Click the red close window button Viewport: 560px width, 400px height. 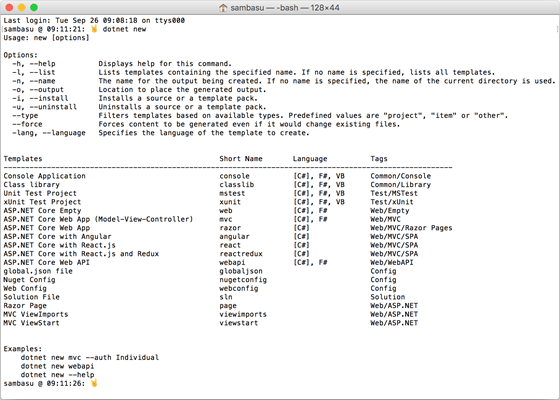tap(9, 8)
